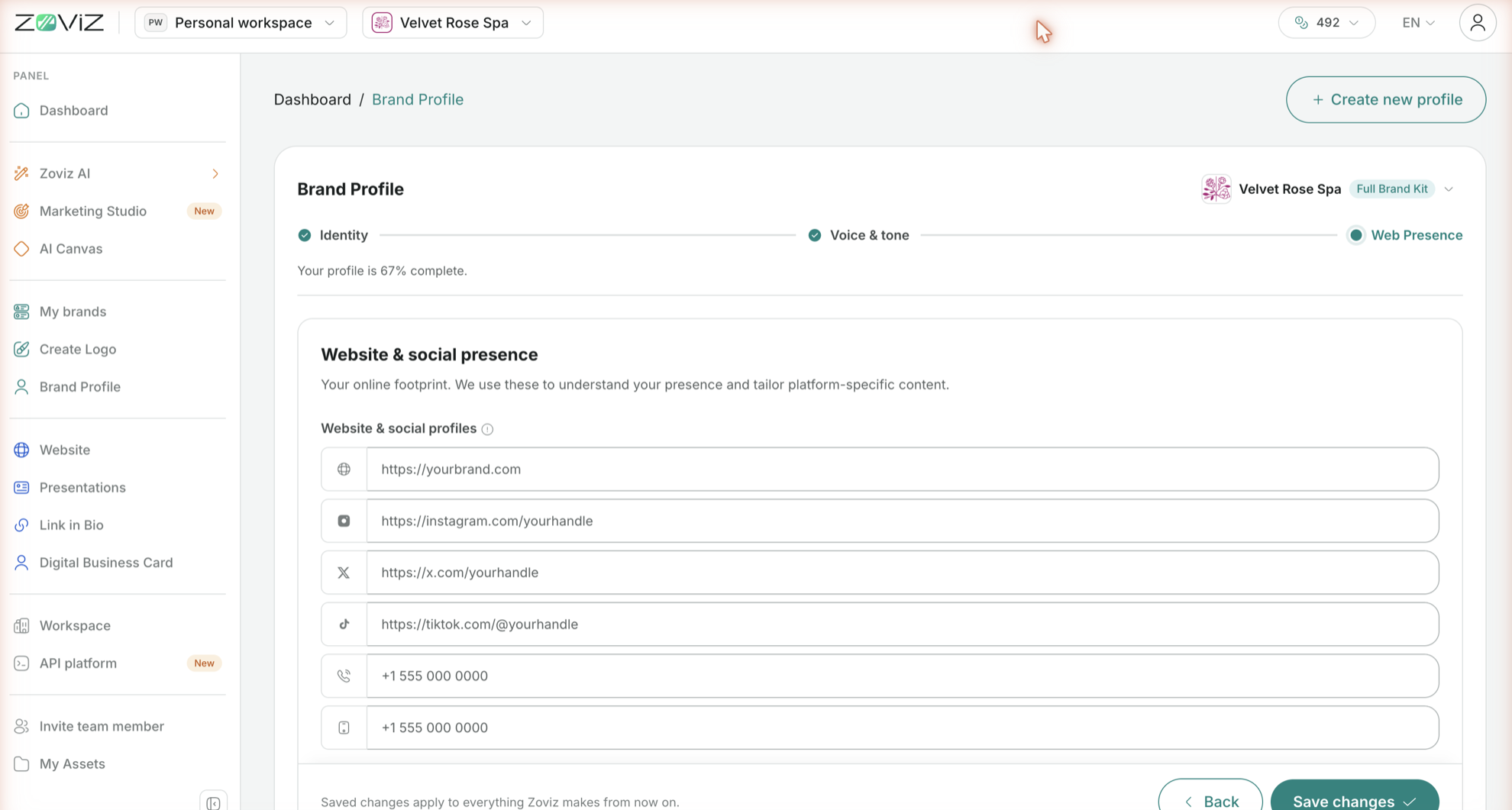The image size is (1512, 810).
Task: Click the Brand Profile person icon in sidebar
Action: point(21,387)
